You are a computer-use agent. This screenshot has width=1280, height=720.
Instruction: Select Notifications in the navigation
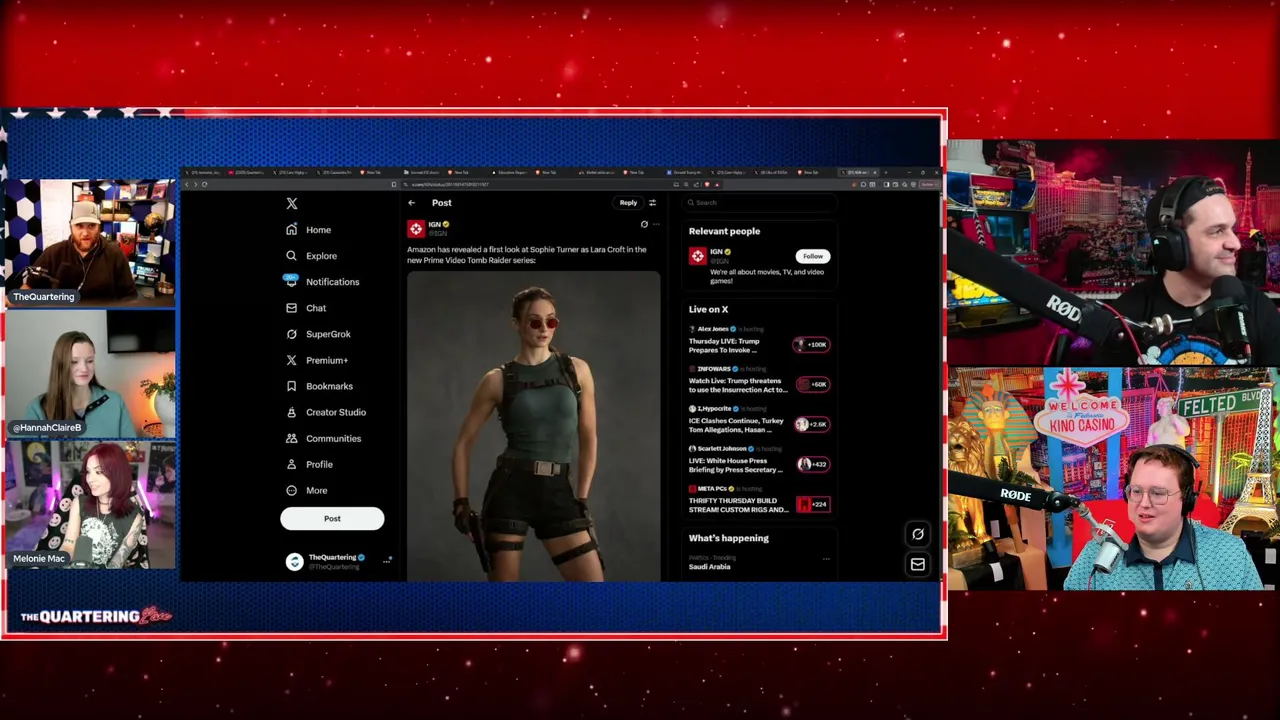point(332,282)
